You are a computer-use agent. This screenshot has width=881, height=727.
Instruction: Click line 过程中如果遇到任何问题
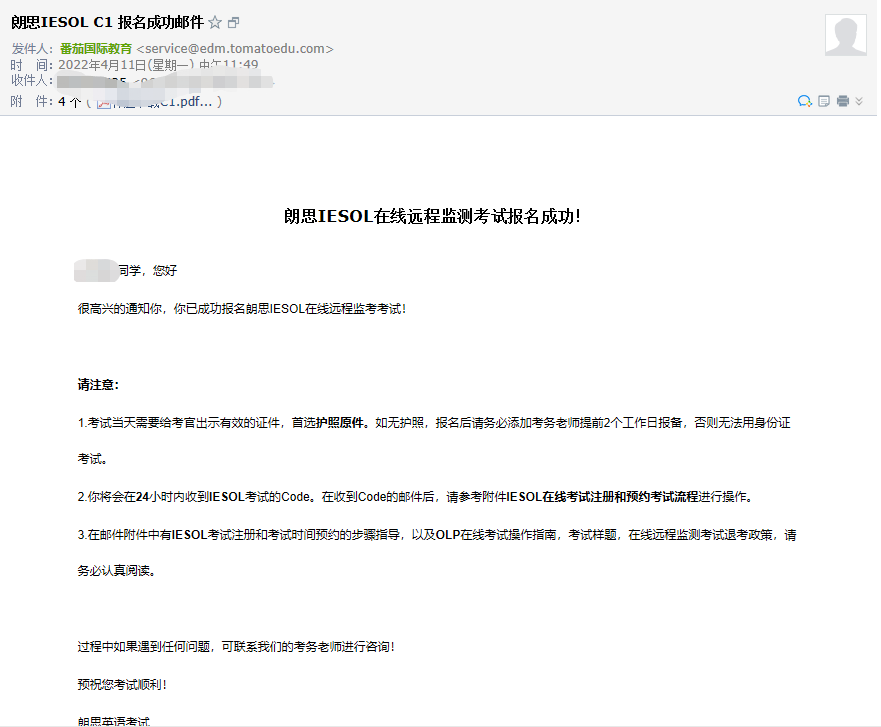(x=236, y=647)
